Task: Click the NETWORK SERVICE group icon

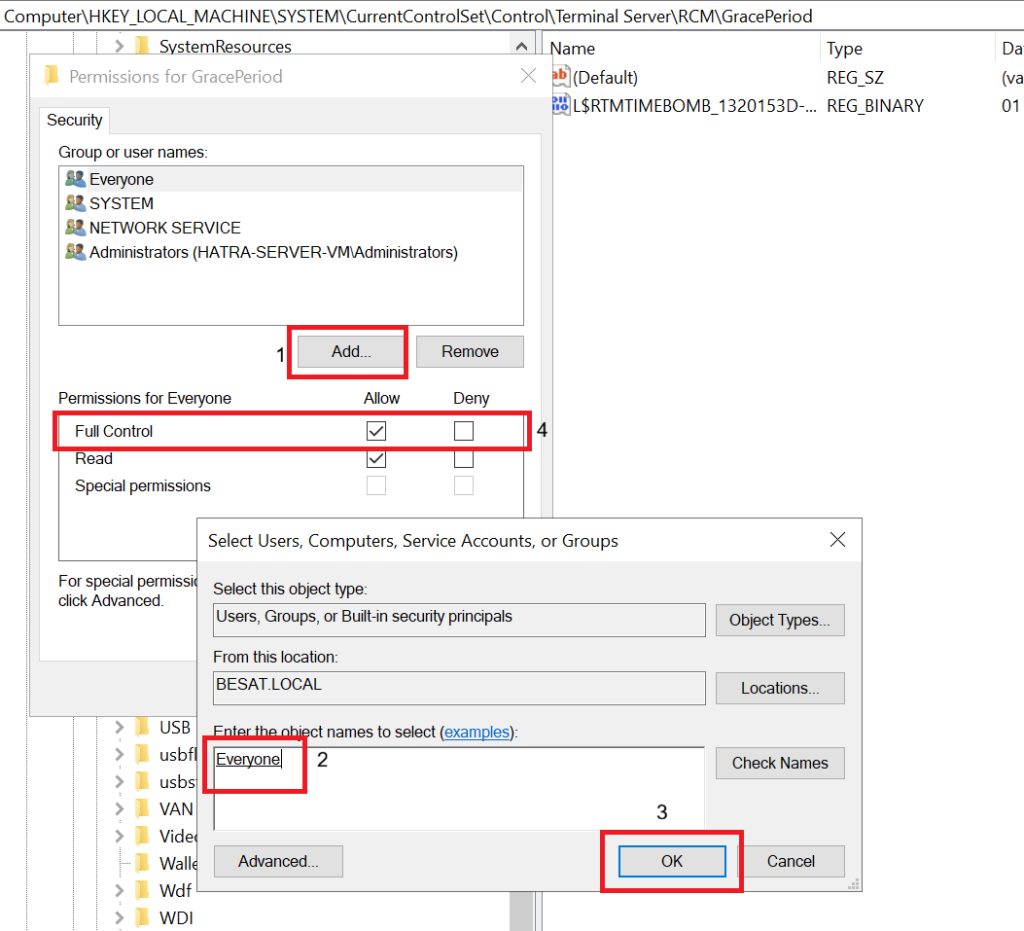Action: [x=75, y=227]
